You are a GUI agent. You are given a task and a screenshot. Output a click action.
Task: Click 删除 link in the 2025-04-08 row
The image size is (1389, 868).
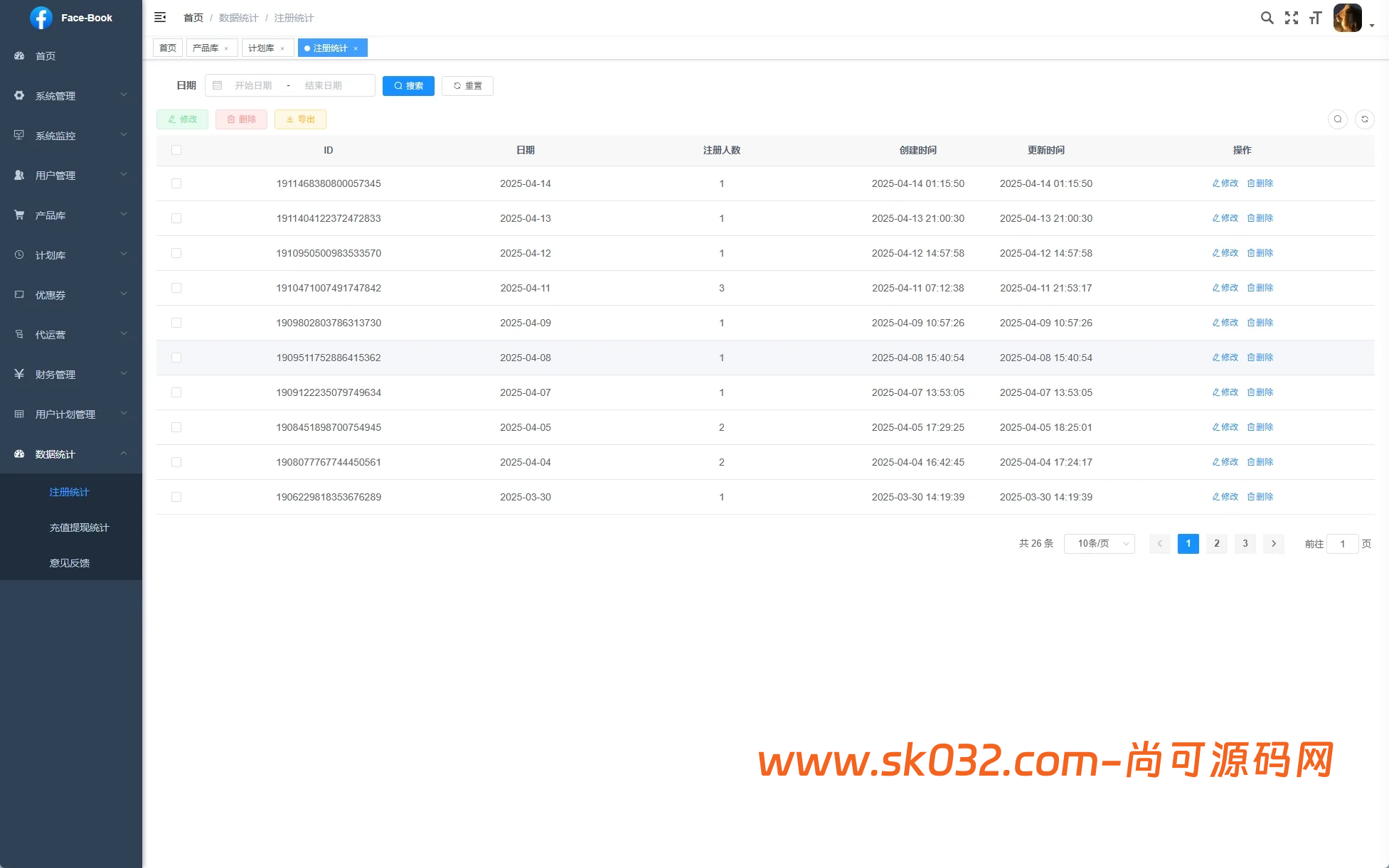pyautogui.click(x=1260, y=358)
